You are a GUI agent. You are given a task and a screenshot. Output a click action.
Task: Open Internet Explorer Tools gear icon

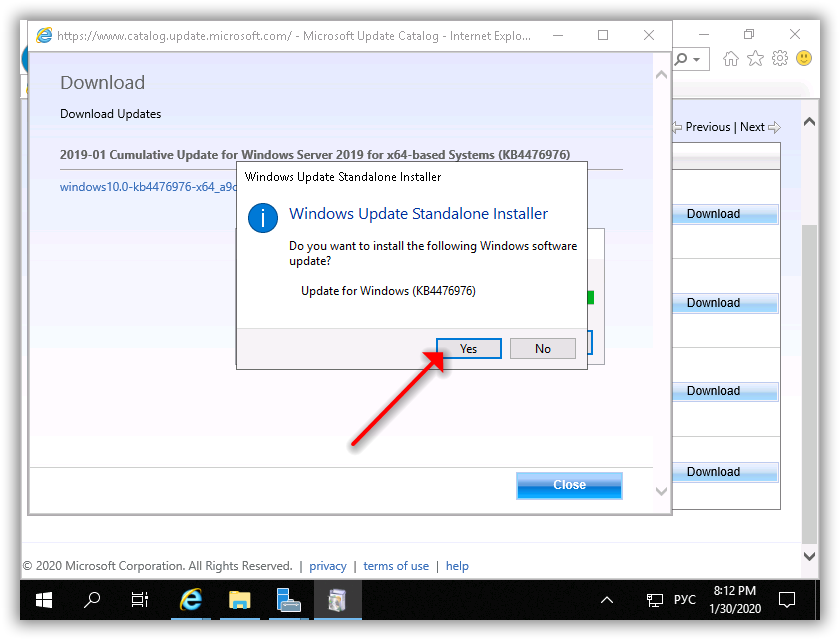(780, 58)
